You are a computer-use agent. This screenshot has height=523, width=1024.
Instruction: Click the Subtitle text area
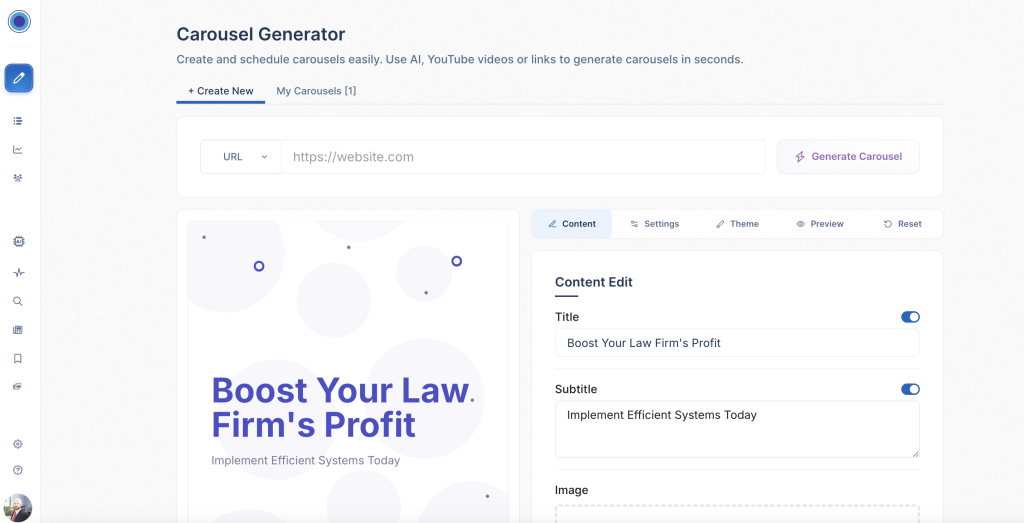pyautogui.click(x=736, y=429)
